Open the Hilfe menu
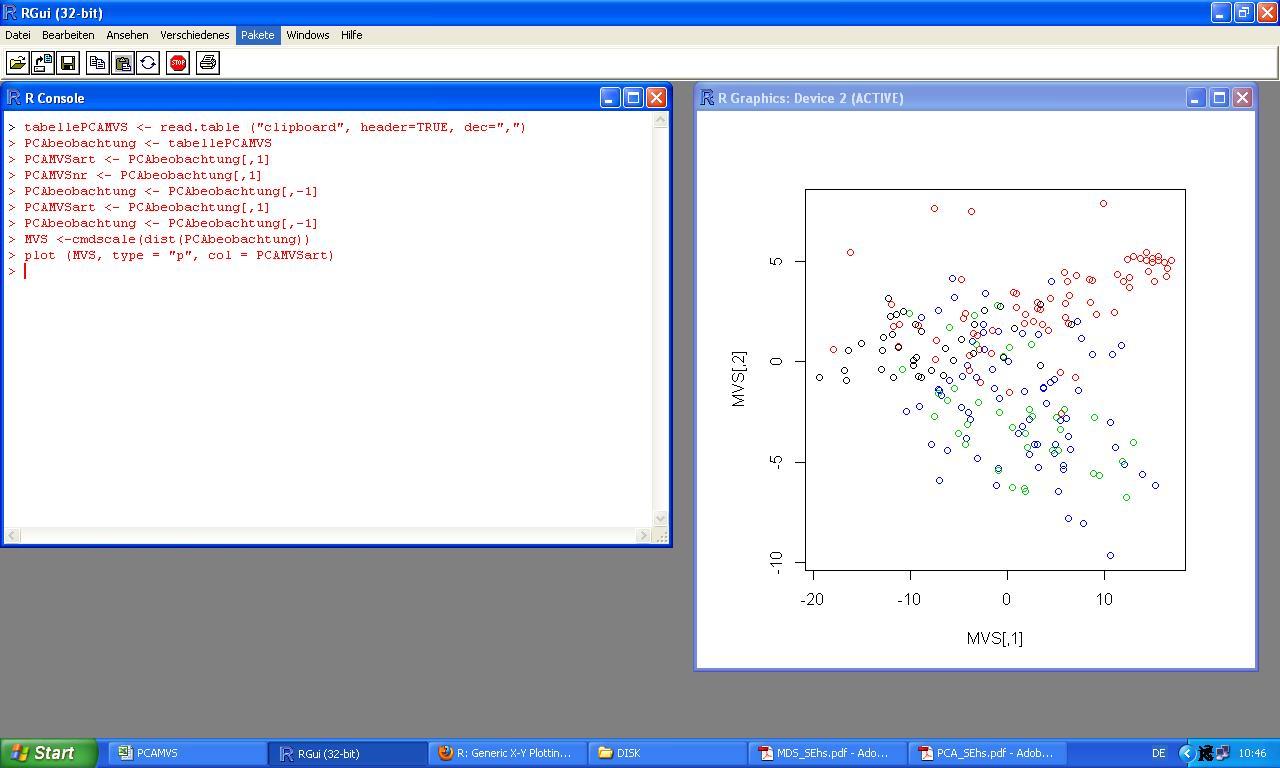The height and width of the screenshot is (768, 1280). pyautogui.click(x=351, y=35)
